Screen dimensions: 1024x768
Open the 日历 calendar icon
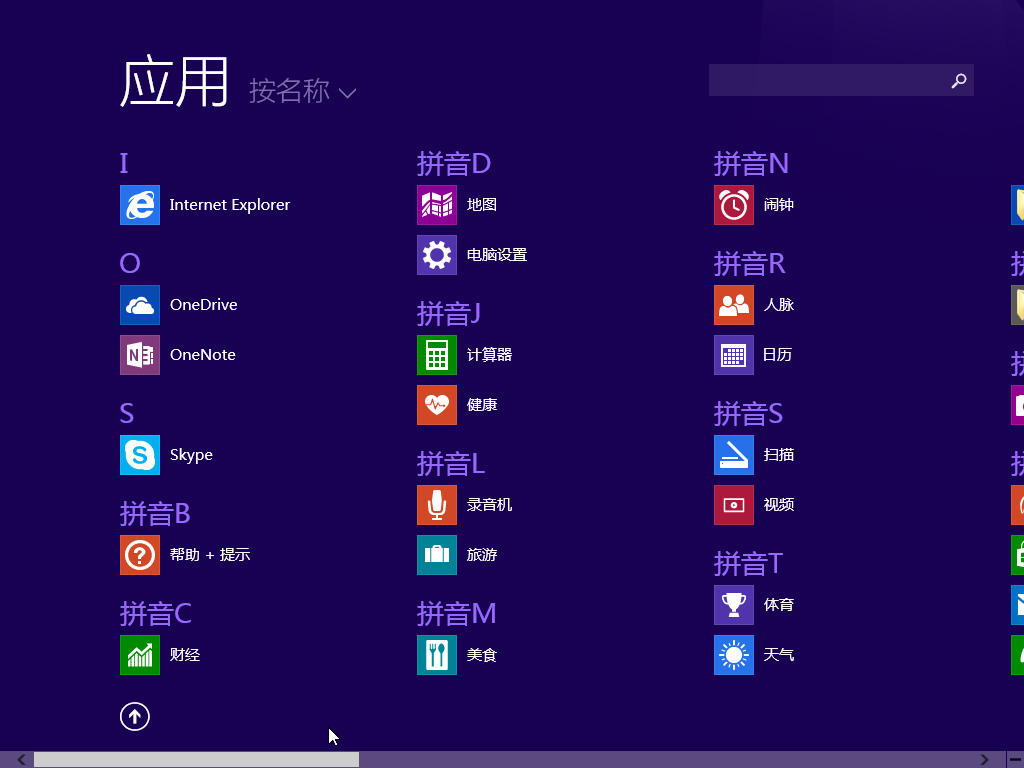pyautogui.click(x=734, y=355)
